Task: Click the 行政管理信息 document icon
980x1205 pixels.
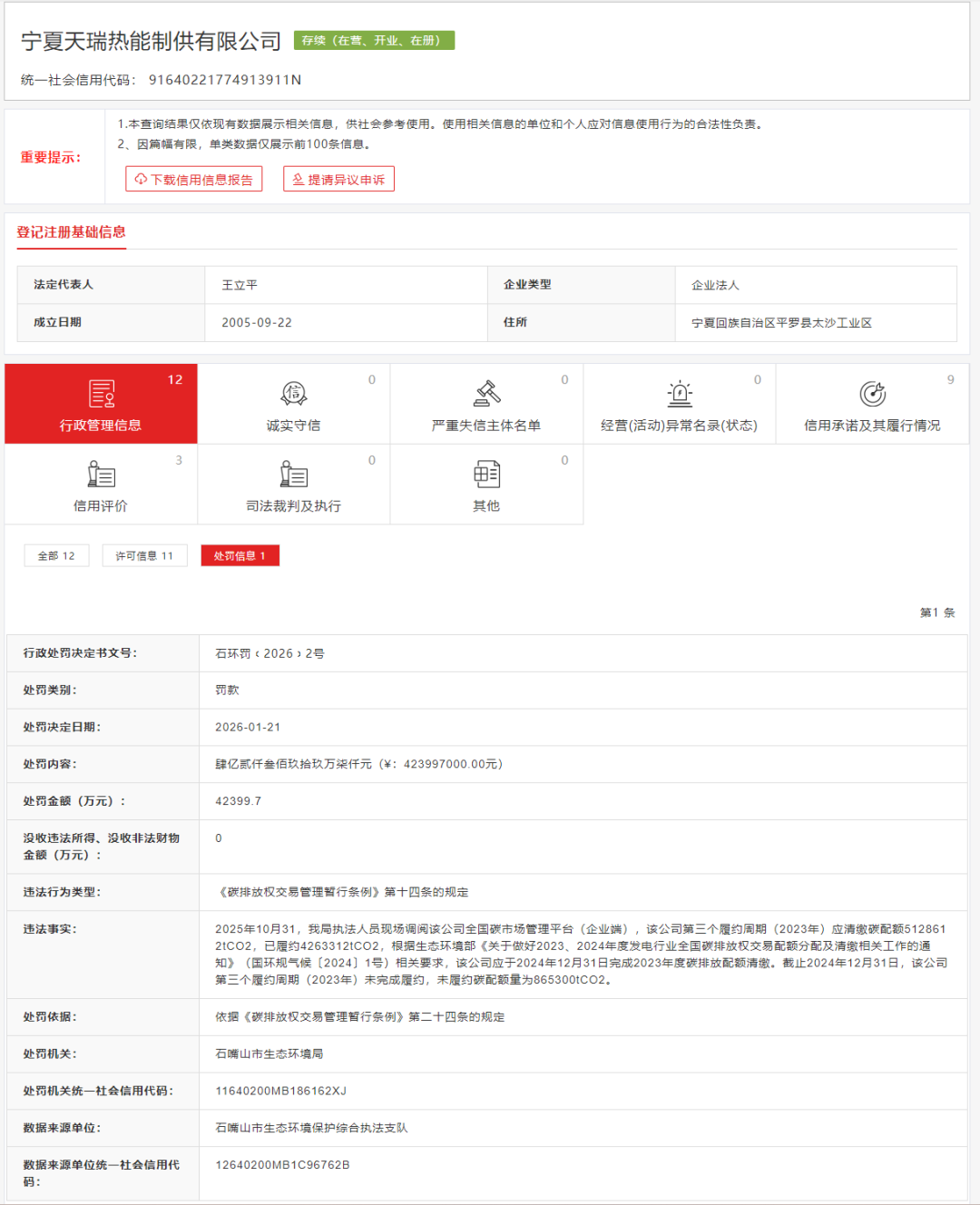Action: [x=101, y=394]
